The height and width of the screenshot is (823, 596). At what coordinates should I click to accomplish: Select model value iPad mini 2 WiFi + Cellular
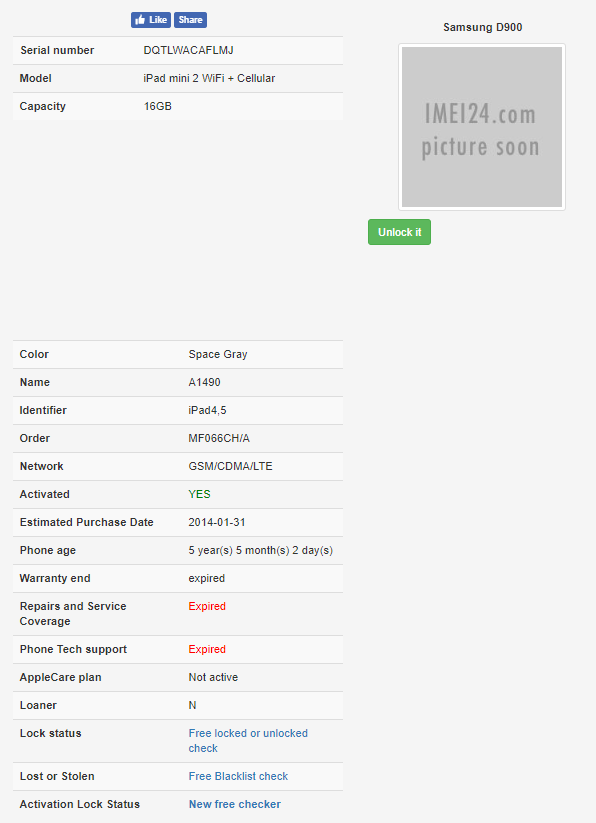(x=209, y=78)
